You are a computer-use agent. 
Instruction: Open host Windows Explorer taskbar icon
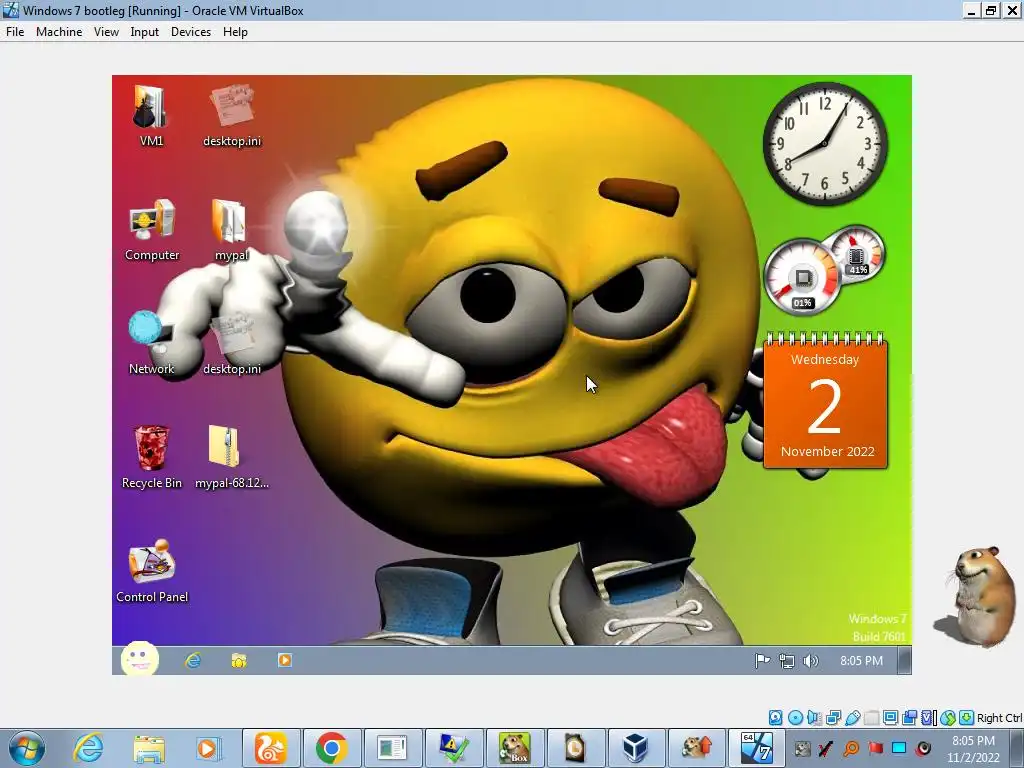(x=149, y=748)
